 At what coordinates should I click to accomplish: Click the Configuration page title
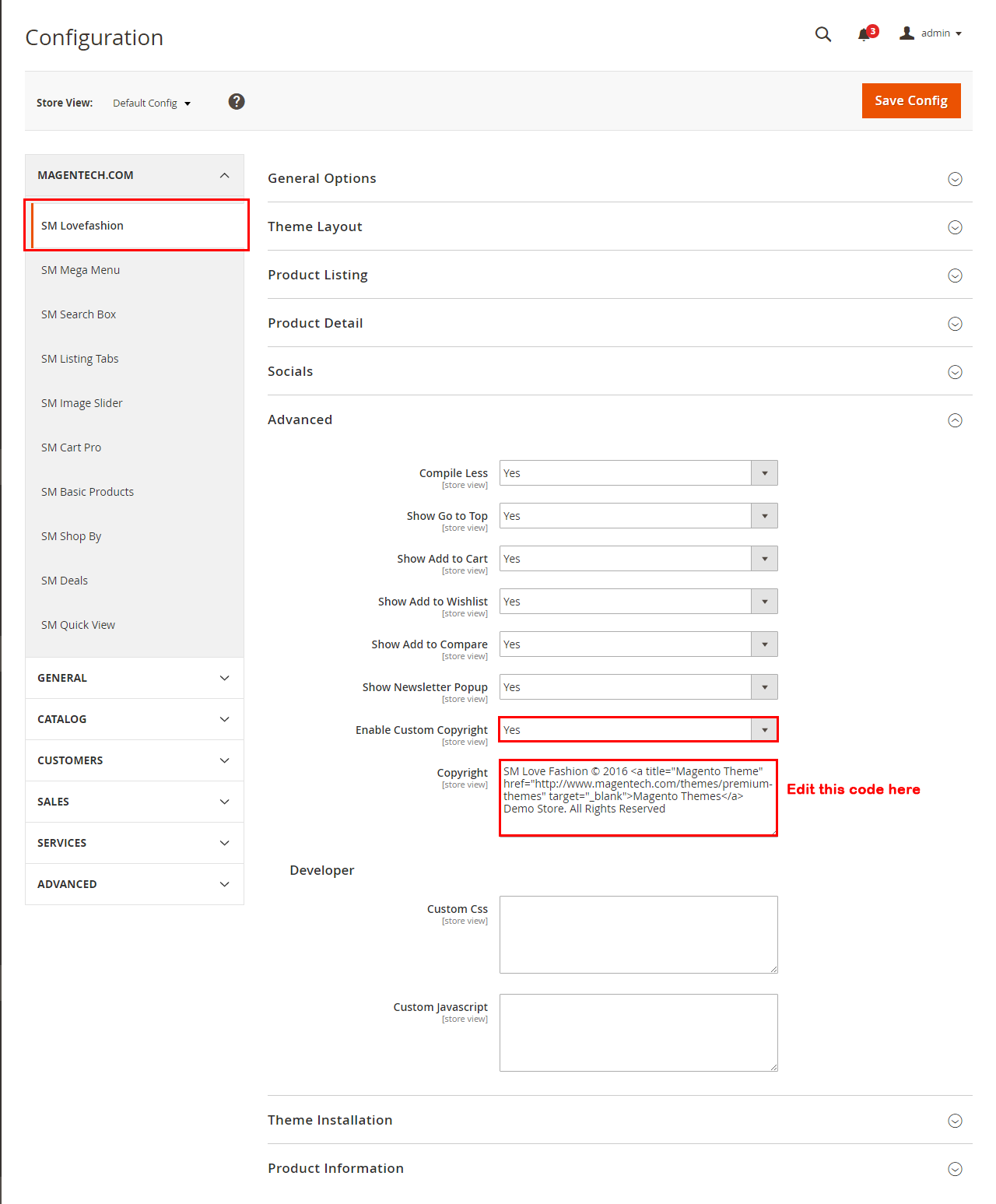click(x=94, y=37)
